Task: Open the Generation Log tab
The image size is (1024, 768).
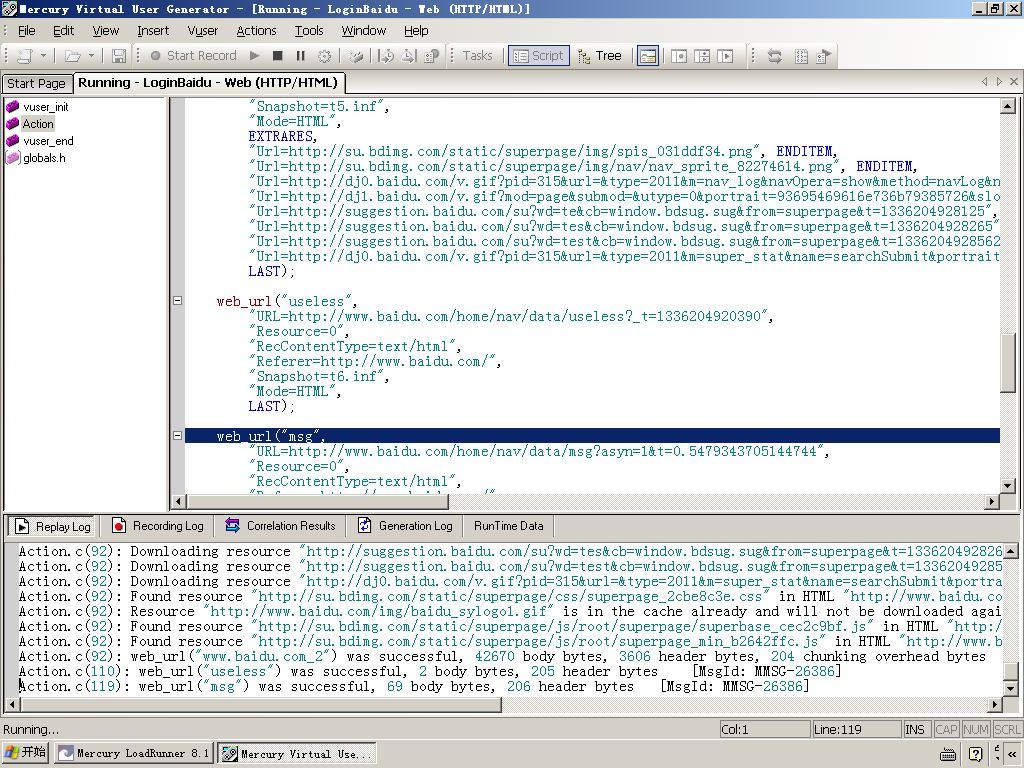Action: pos(405,526)
